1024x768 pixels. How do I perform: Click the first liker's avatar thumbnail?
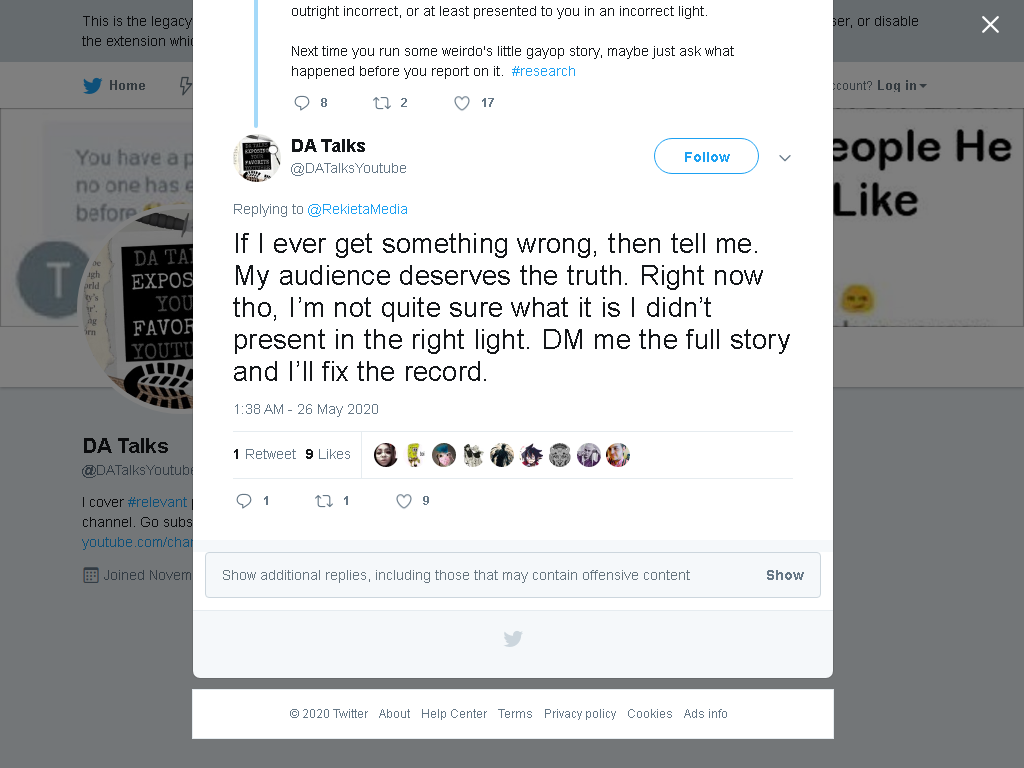coord(385,455)
